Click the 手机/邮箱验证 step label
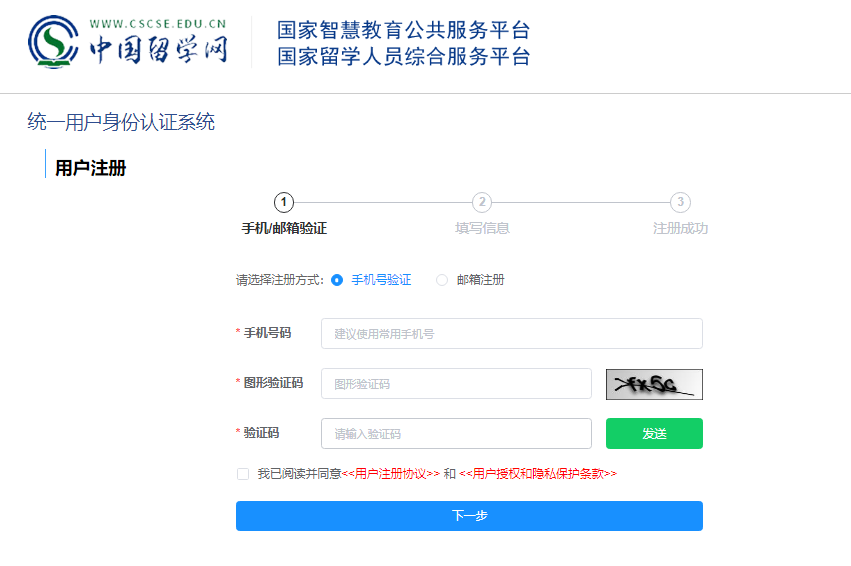 (x=284, y=228)
